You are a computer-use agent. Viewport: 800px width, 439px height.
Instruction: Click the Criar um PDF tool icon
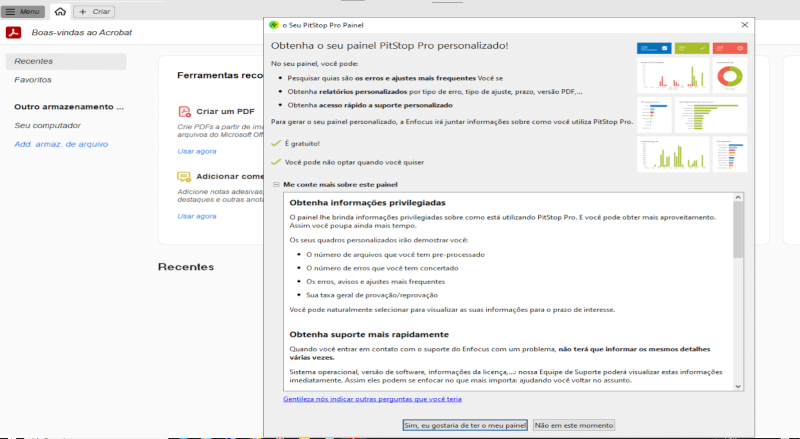coord(183,111)
